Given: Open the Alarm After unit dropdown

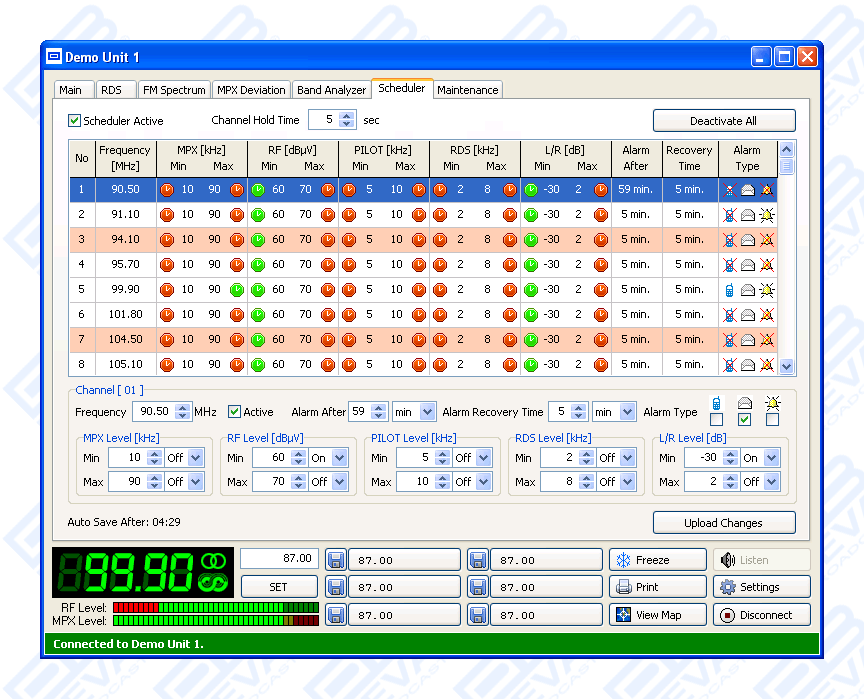Looking at the screenshot, I should tap(427, 412).
